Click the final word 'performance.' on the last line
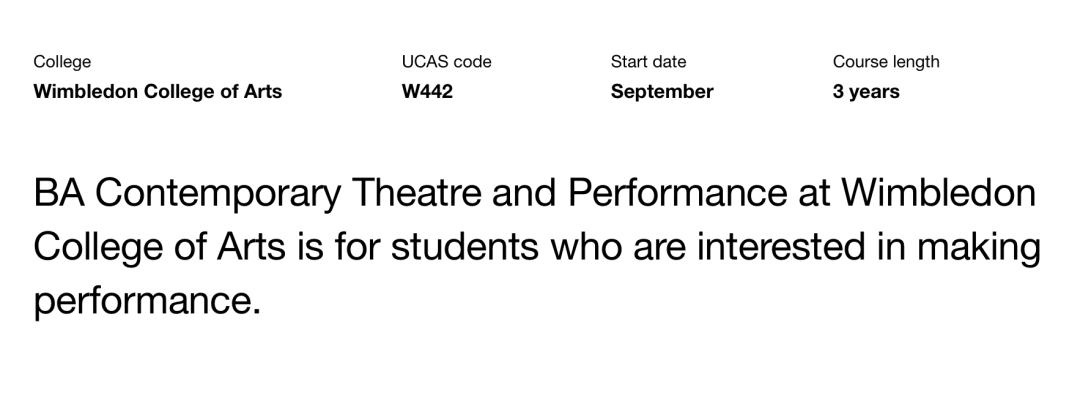Image resolution: width=1080 pixels, height=393 pixels. click(147, 303)
